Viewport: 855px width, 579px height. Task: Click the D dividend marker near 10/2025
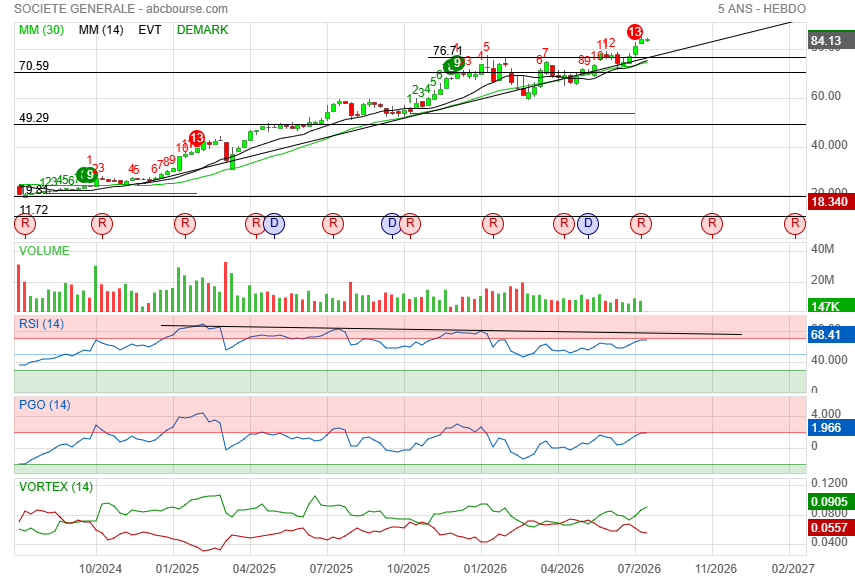392,224
